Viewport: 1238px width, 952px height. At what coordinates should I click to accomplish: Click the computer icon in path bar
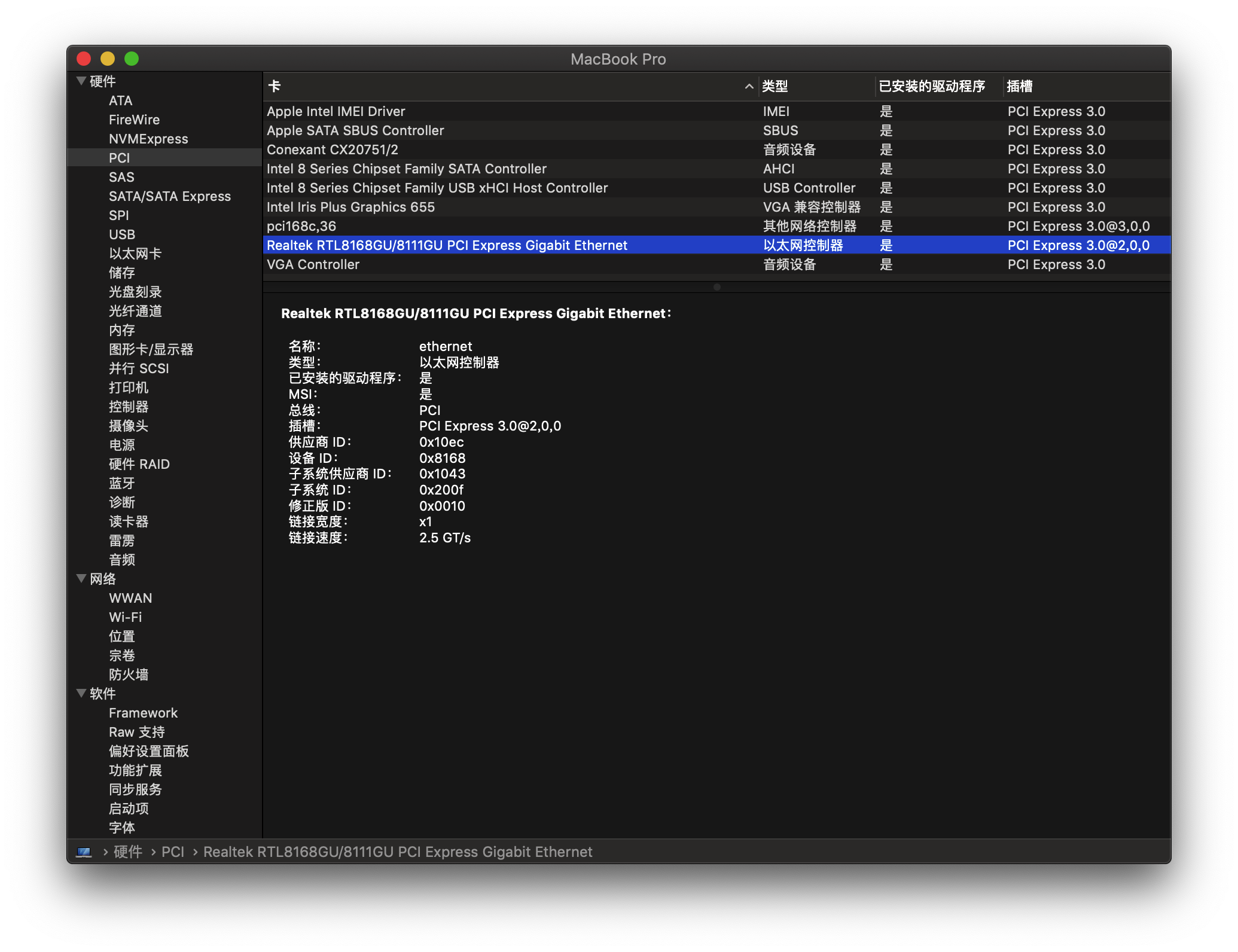tap(84, 852)
